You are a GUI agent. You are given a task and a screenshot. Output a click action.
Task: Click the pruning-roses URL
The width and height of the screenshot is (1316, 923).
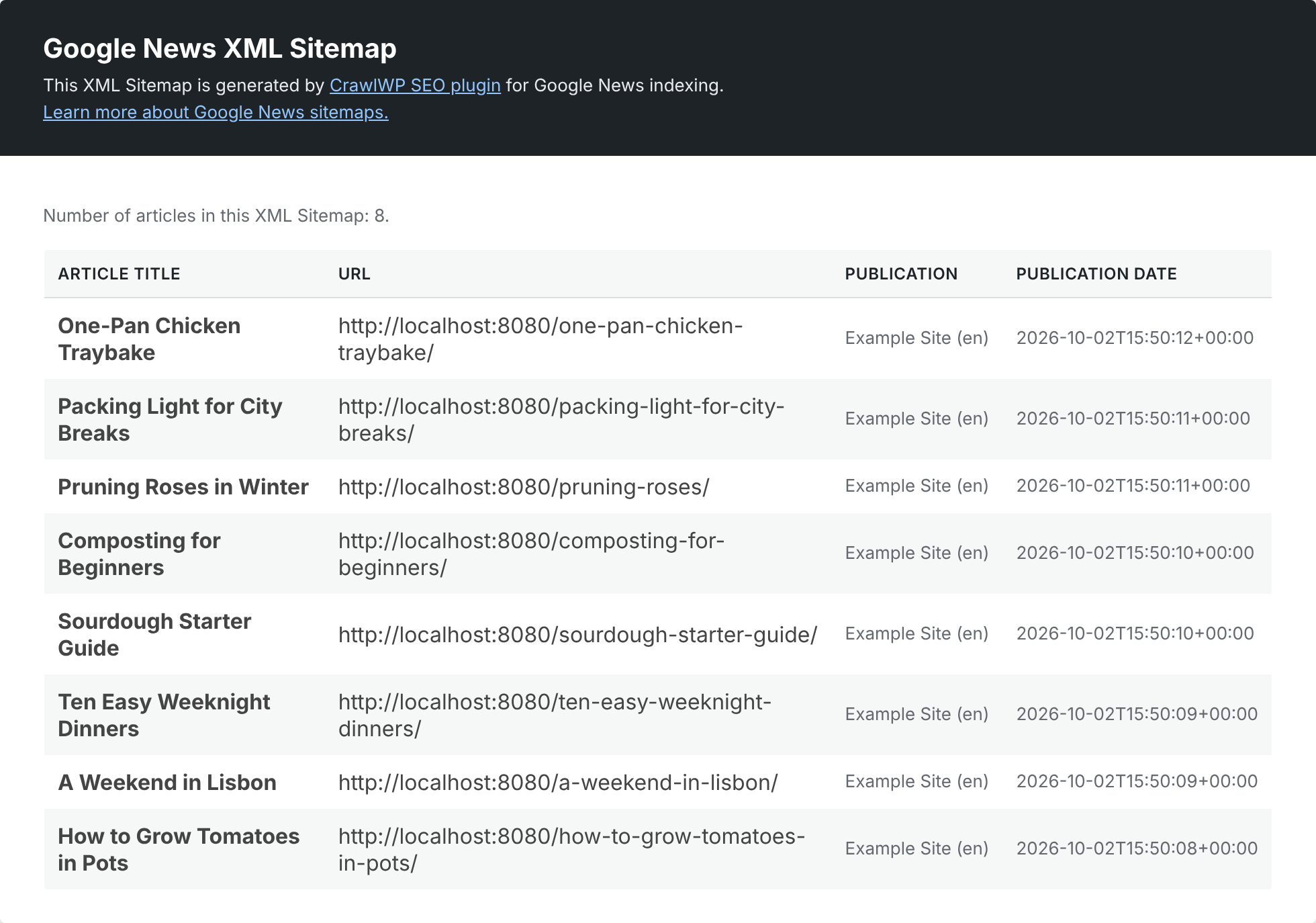[524, 487]
